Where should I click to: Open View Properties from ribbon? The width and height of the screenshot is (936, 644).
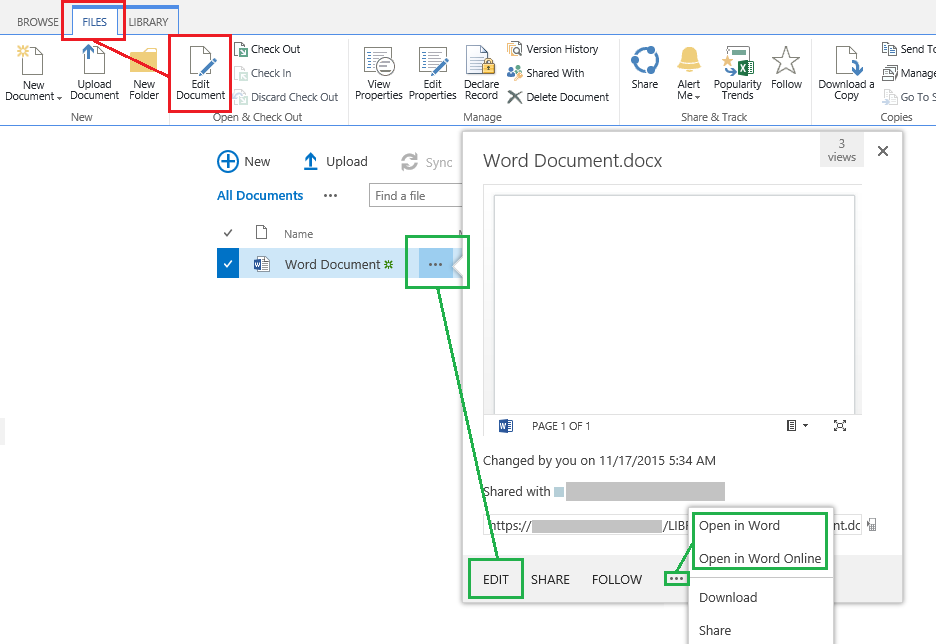pos(378,73)
